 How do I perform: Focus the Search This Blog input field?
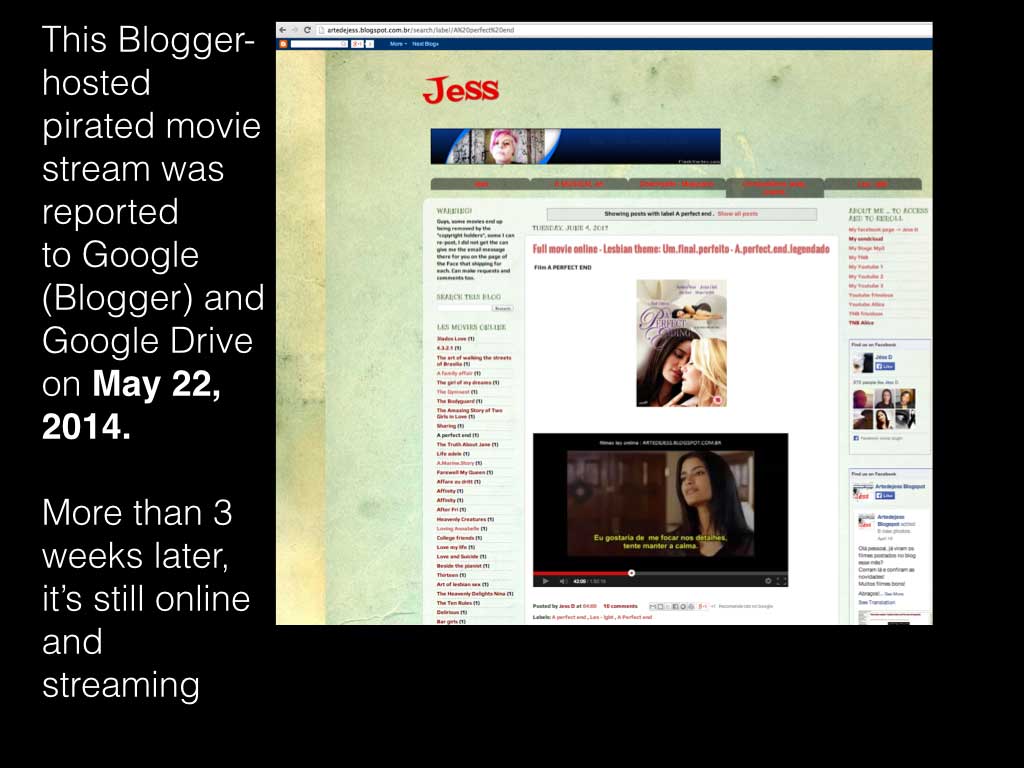click(x=463, y=308)
